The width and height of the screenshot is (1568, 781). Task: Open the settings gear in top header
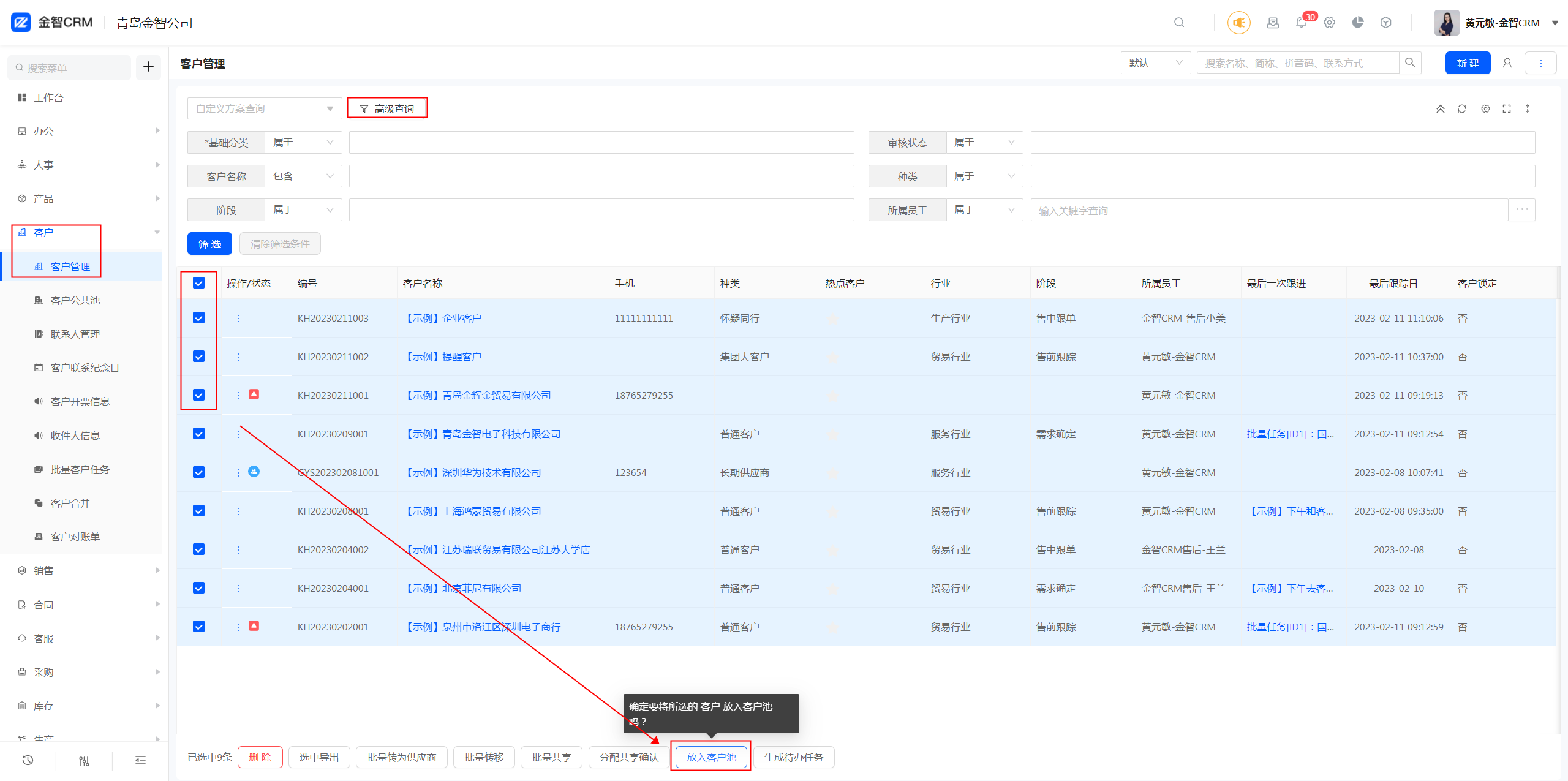click(1329, 23)
